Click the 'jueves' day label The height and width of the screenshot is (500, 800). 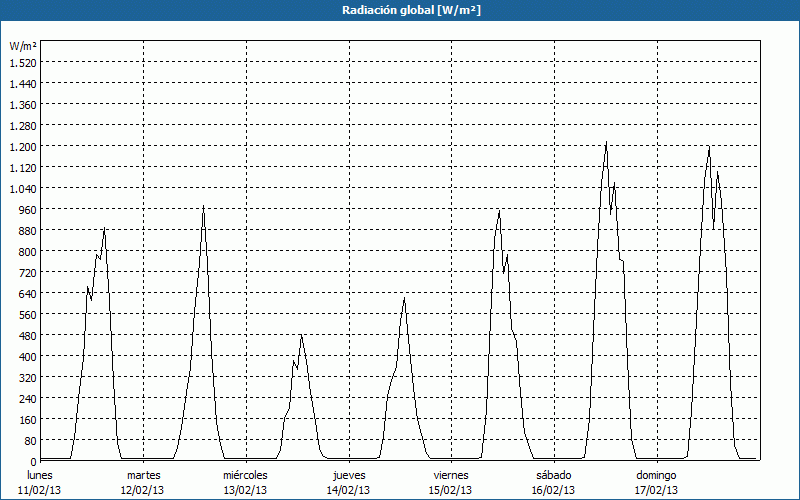349,475
